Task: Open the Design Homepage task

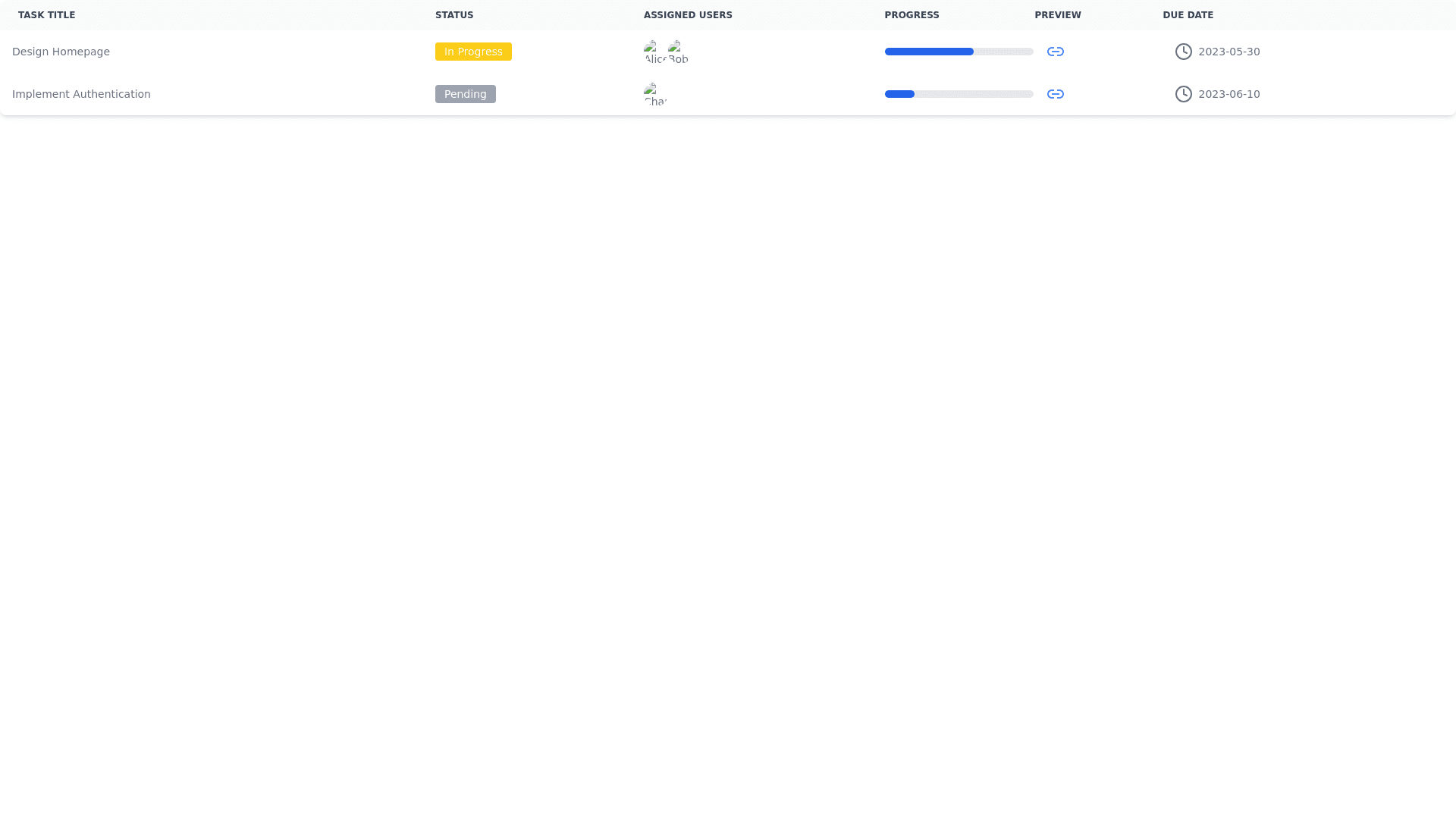Action: tap(61, 52)
